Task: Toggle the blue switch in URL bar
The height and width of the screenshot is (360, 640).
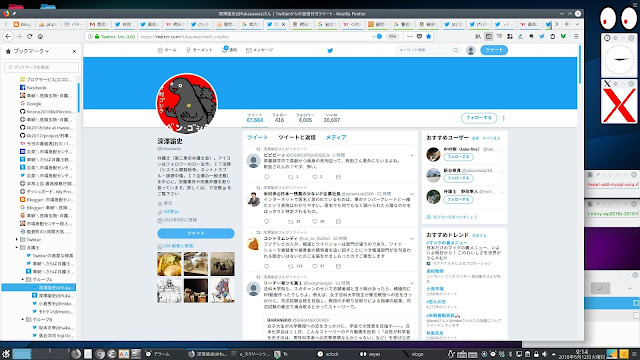Action: pyautogui.click(x=378, y=36)
